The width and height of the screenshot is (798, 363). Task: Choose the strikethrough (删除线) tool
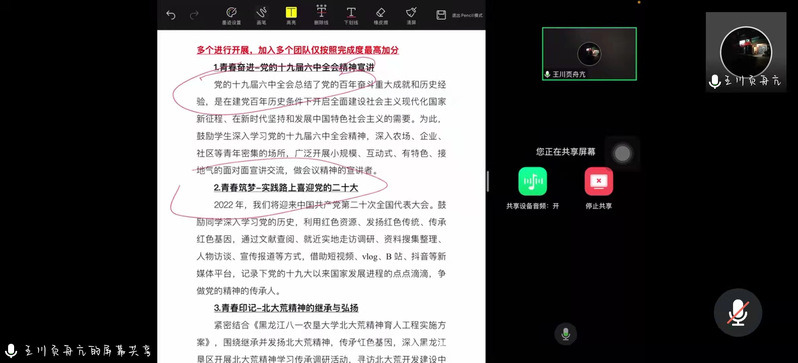point(321,15)
